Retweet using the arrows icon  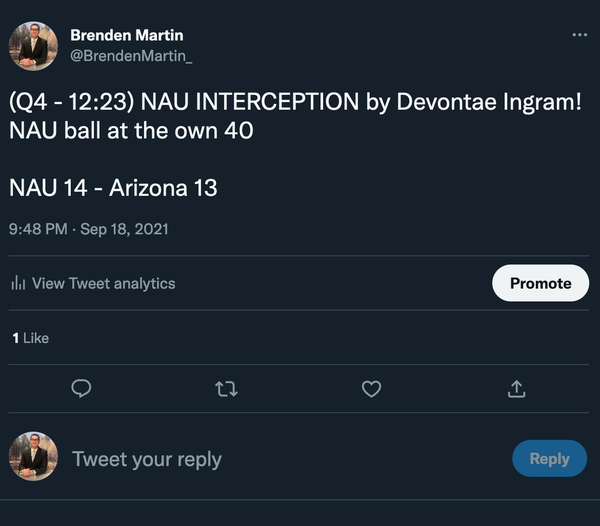pos(227,388)
